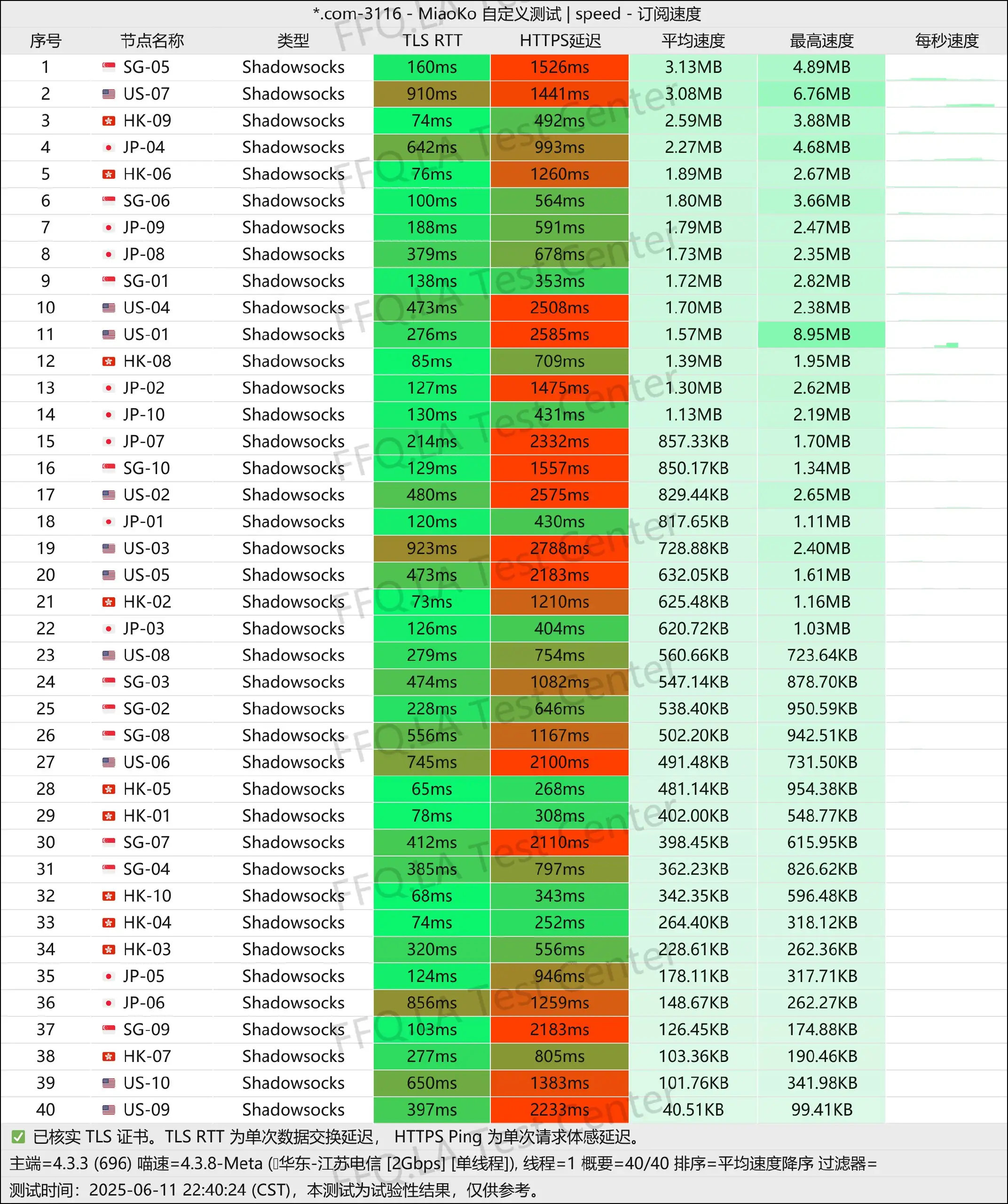Click the Hong Kong flag beside HK-02
The height and width of the screenshot is (1204, 1008).
coord(109,602)
